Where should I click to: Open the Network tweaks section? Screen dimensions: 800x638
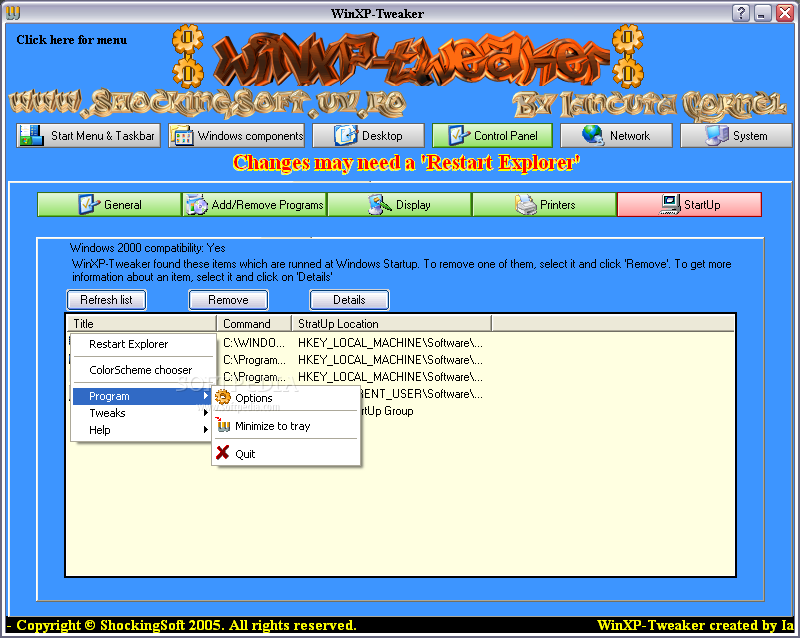[616, 136]
